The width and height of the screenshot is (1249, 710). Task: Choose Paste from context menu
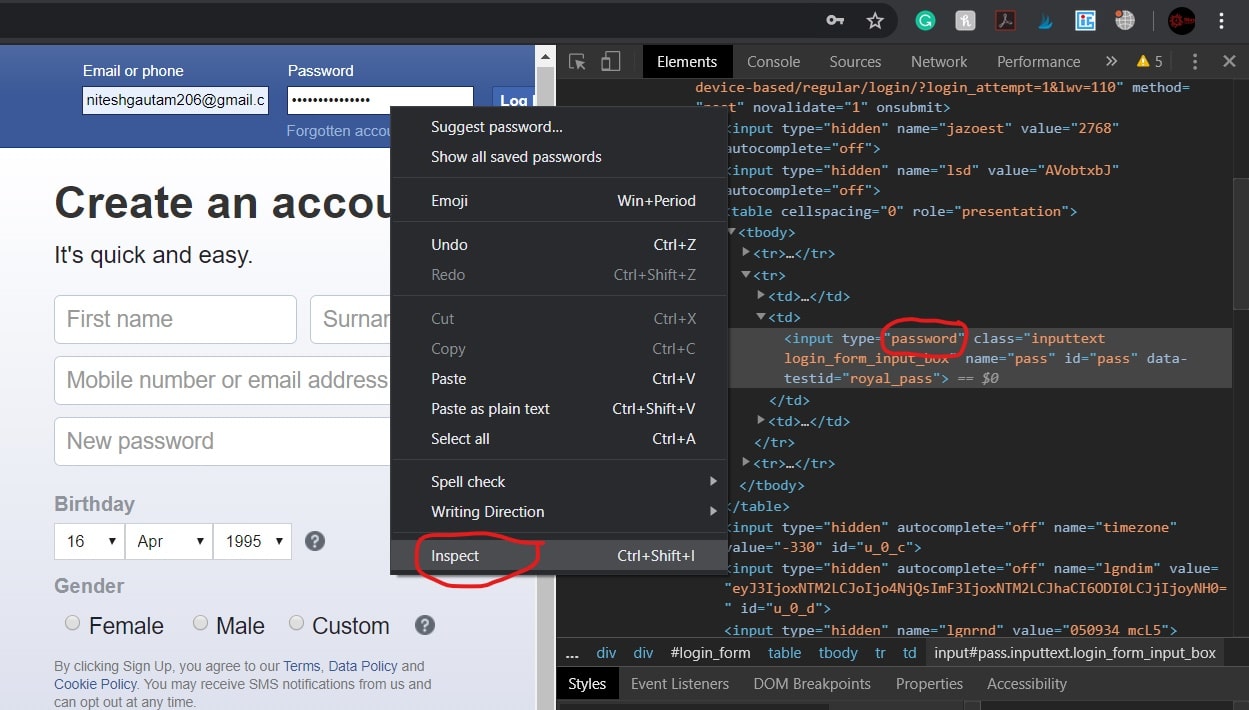pyautogui.click(x=559, y=379)
